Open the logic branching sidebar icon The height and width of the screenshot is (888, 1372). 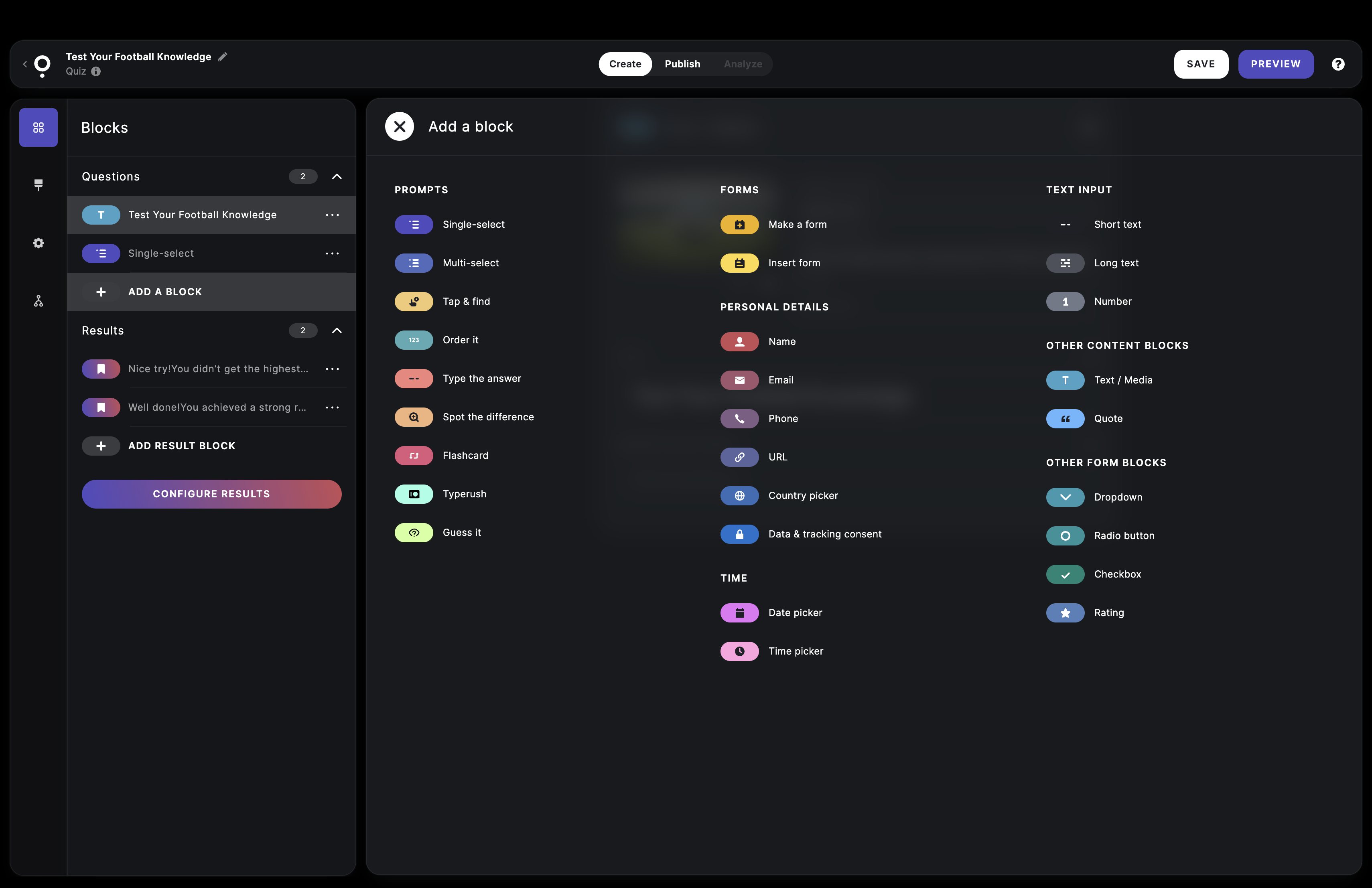point(38,301)
